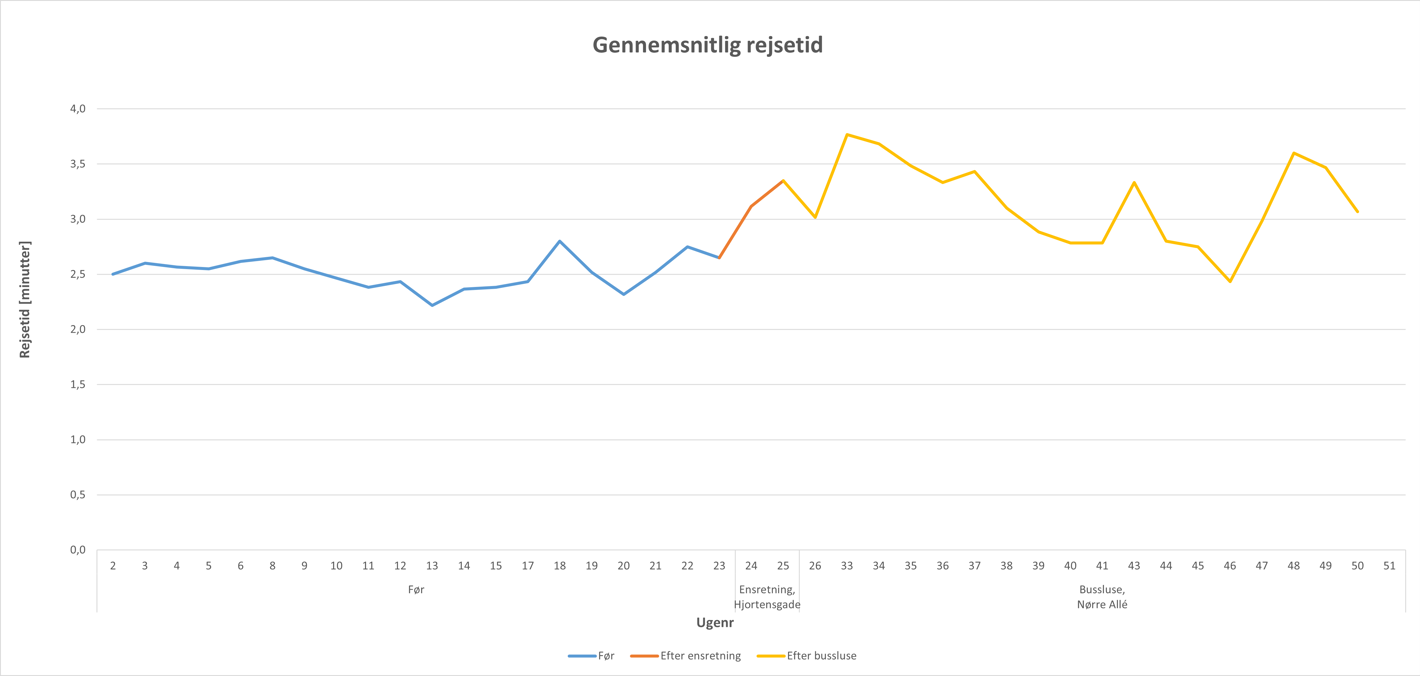
Task: Select the chart title "Gennemsnitlig rejsetid"
Action: point(707,45)
